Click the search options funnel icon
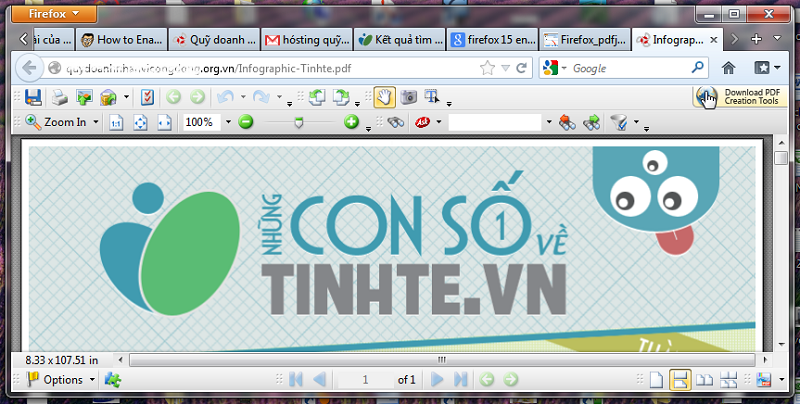800x404 pixels. tap(620, 122)
